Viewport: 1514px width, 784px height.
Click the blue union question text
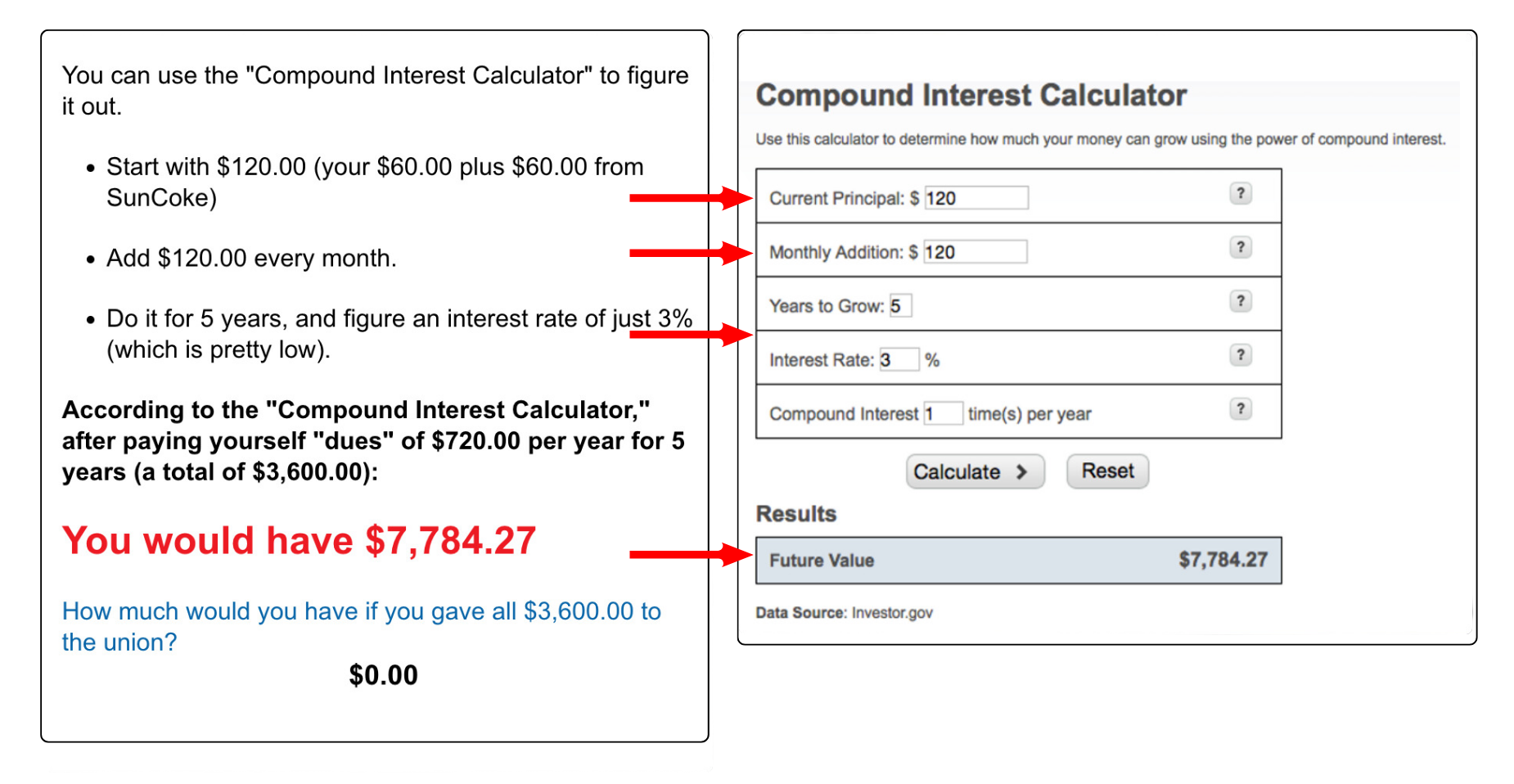click(361, 627)
